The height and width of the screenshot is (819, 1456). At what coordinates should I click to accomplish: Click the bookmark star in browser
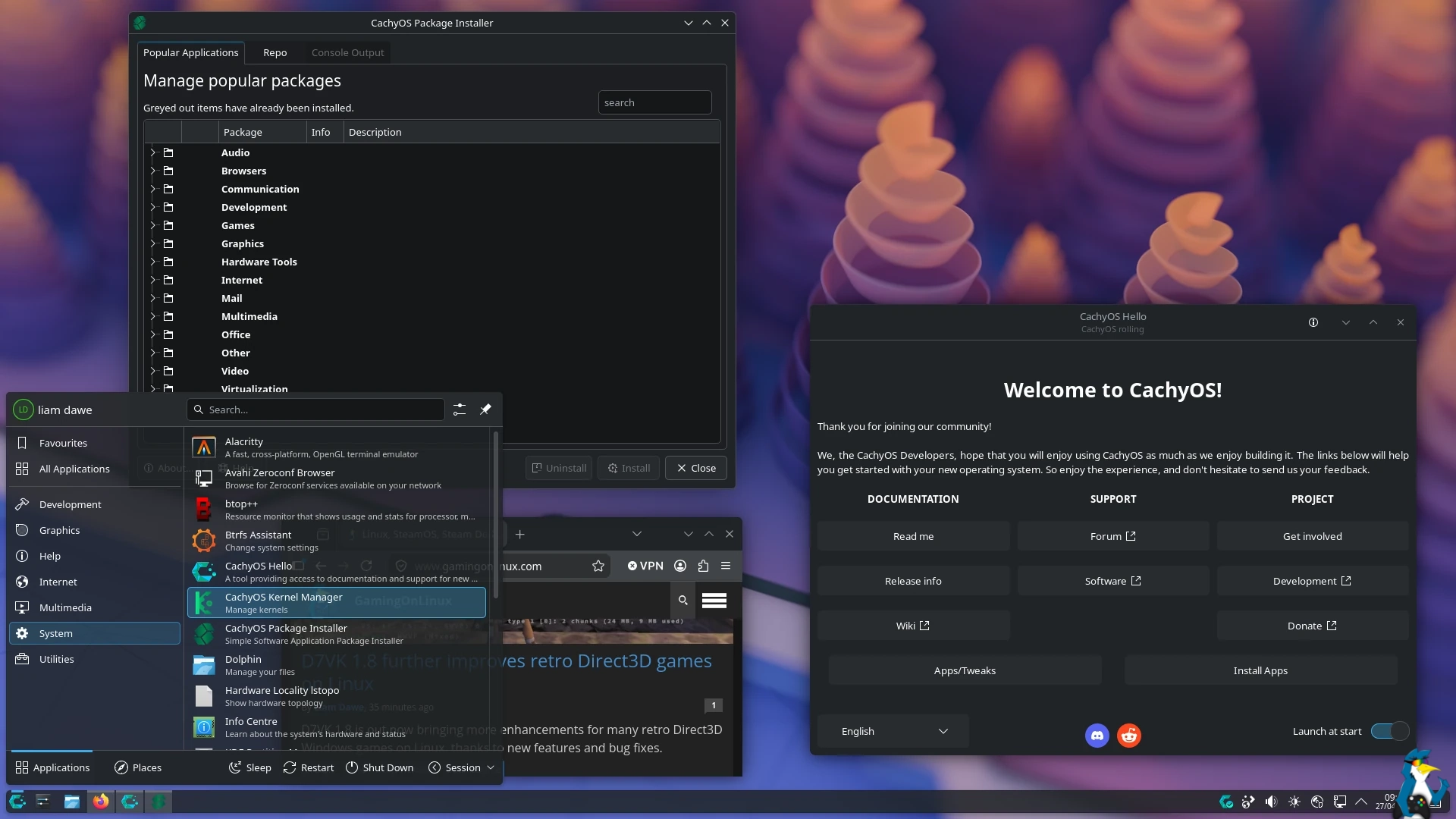click(598, 566)
